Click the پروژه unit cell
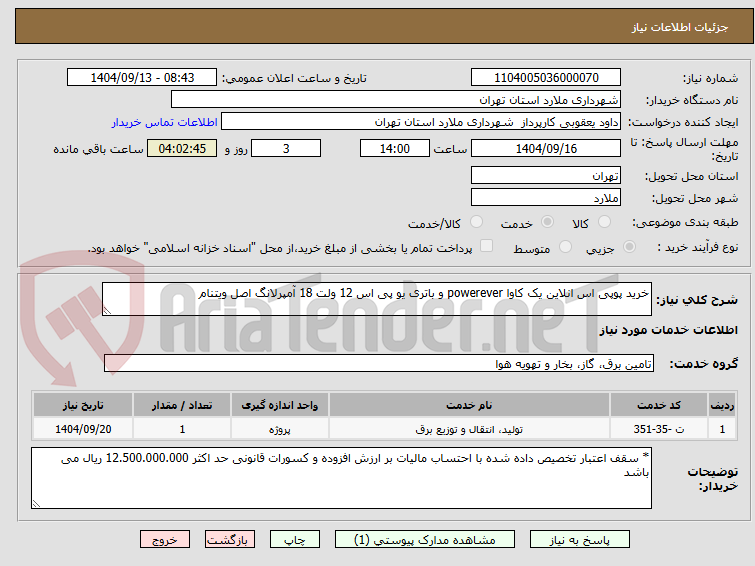The image size is (755, 566). [280, 429]
